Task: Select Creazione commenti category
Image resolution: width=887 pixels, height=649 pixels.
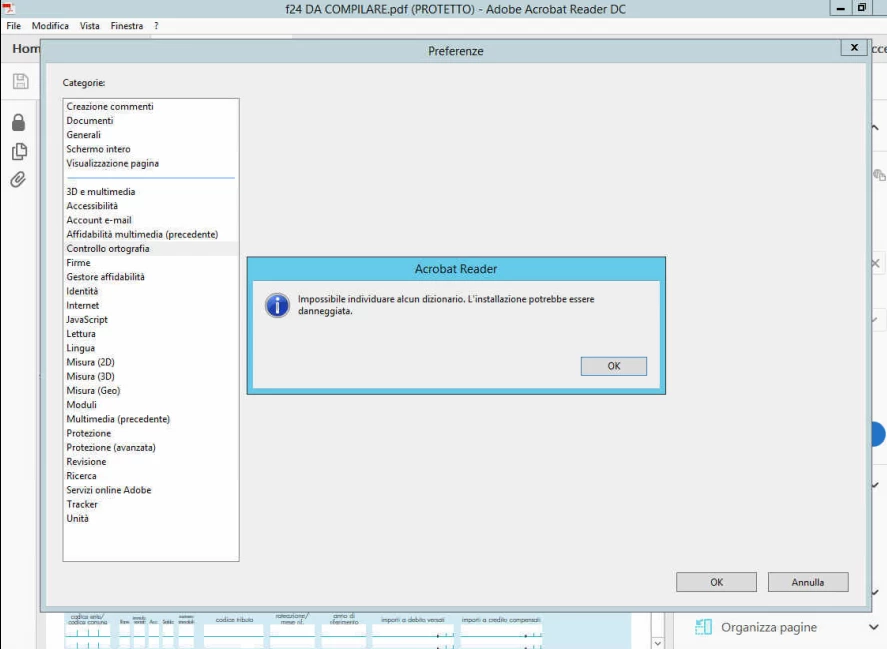Action: tap(150, 106)
